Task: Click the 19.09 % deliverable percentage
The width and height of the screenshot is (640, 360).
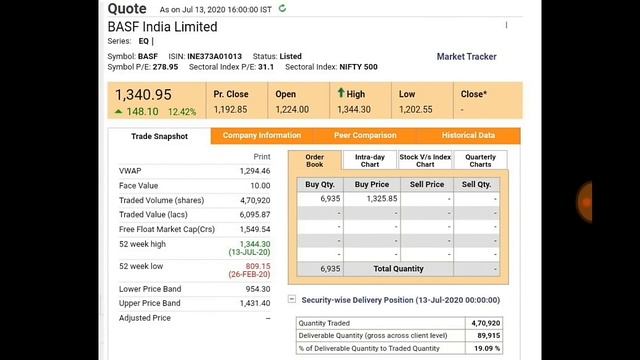Action: pos(487,349)
